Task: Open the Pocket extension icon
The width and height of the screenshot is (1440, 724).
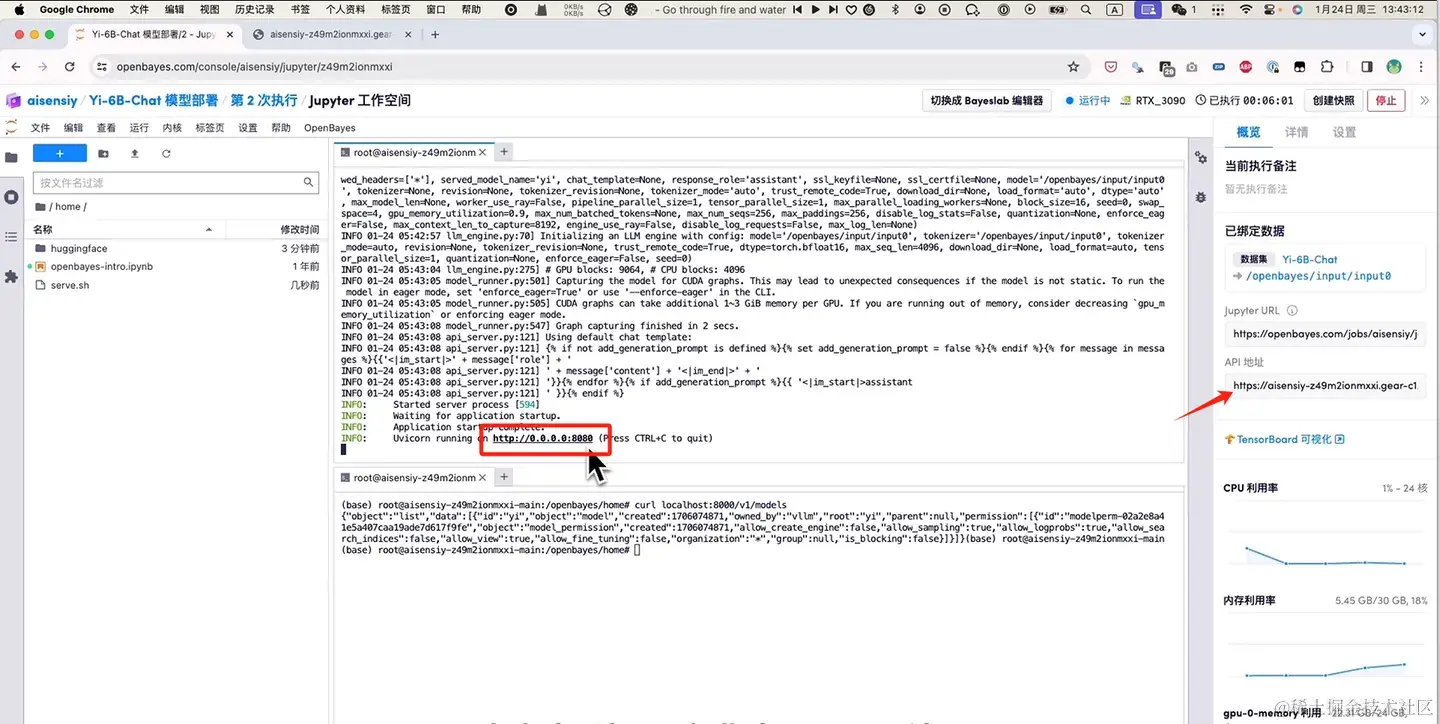Action: click(1111, 67)
